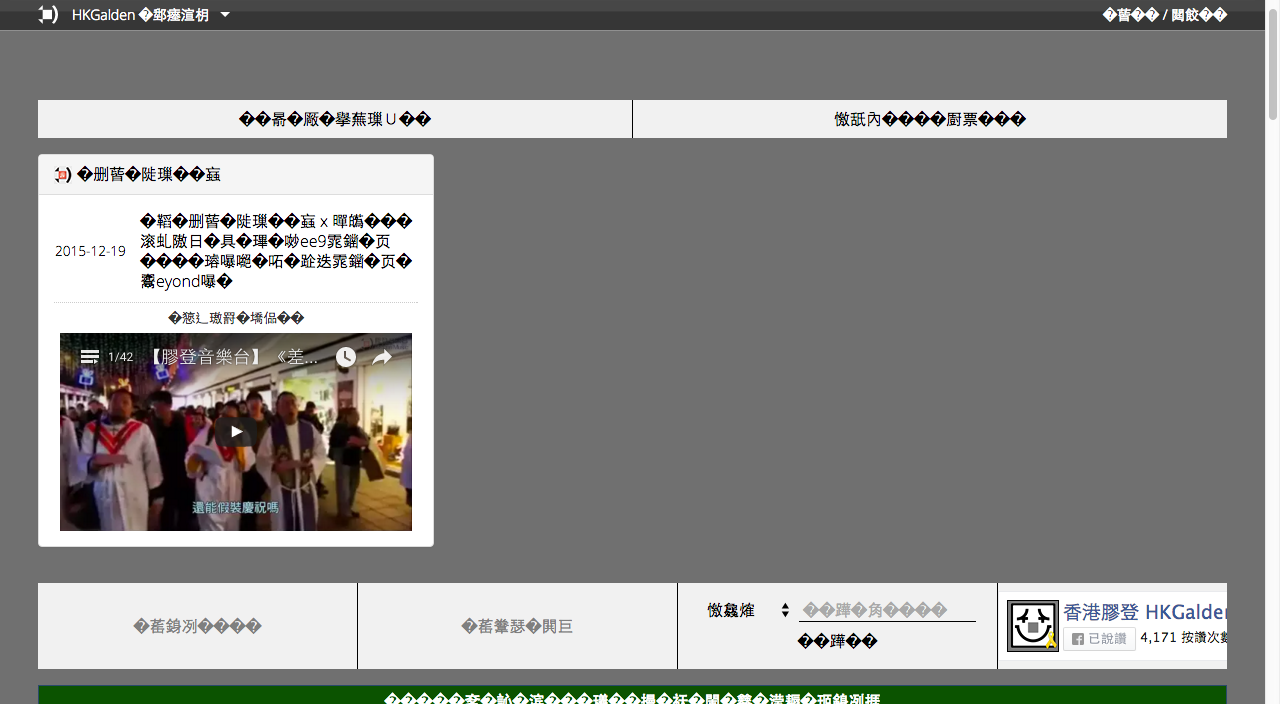1280x704 pixels.
Task: Click the second gray button in bottom row
Action: [x=517, y=626]
